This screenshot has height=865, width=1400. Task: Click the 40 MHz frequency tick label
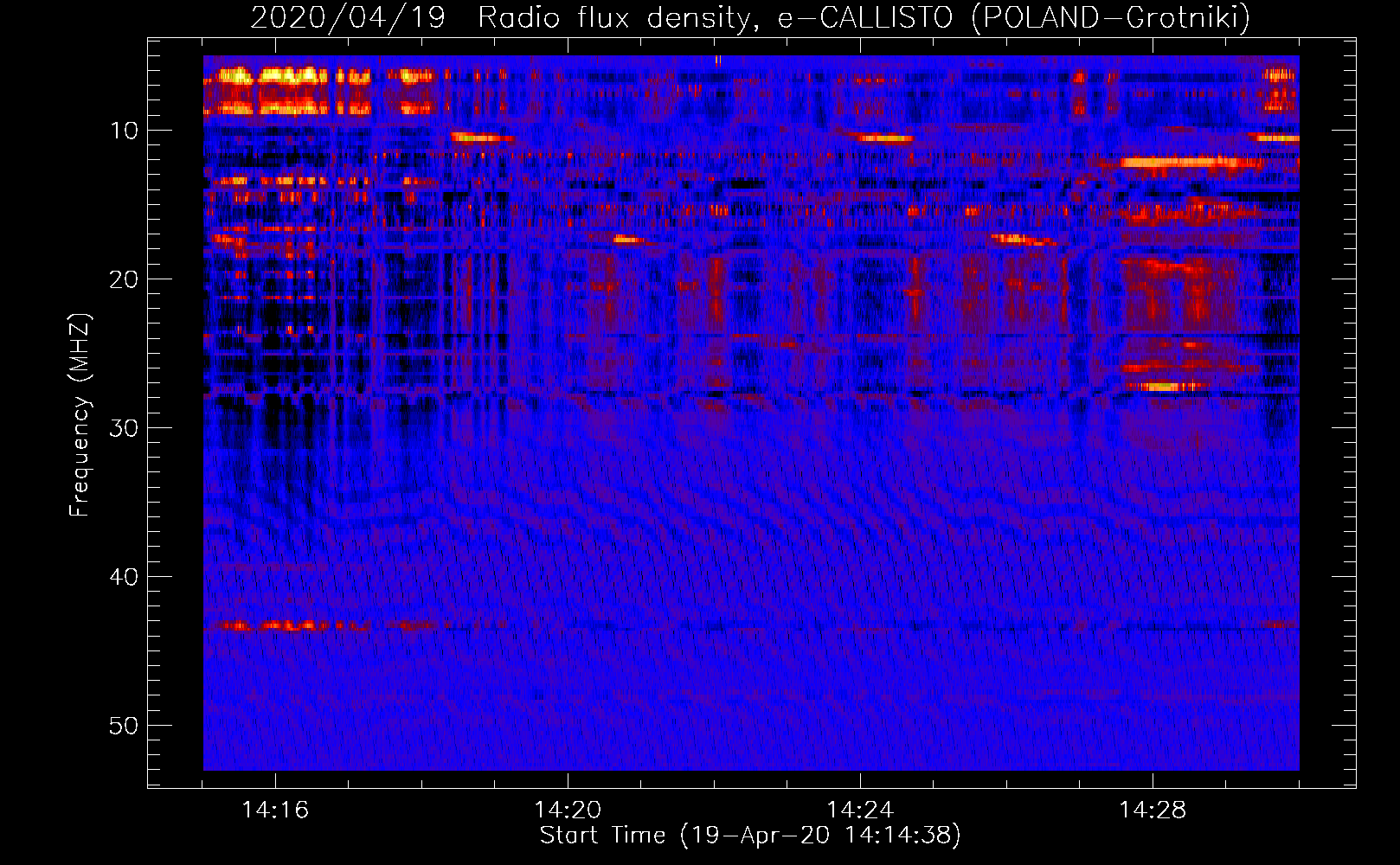tap(125, 577)
